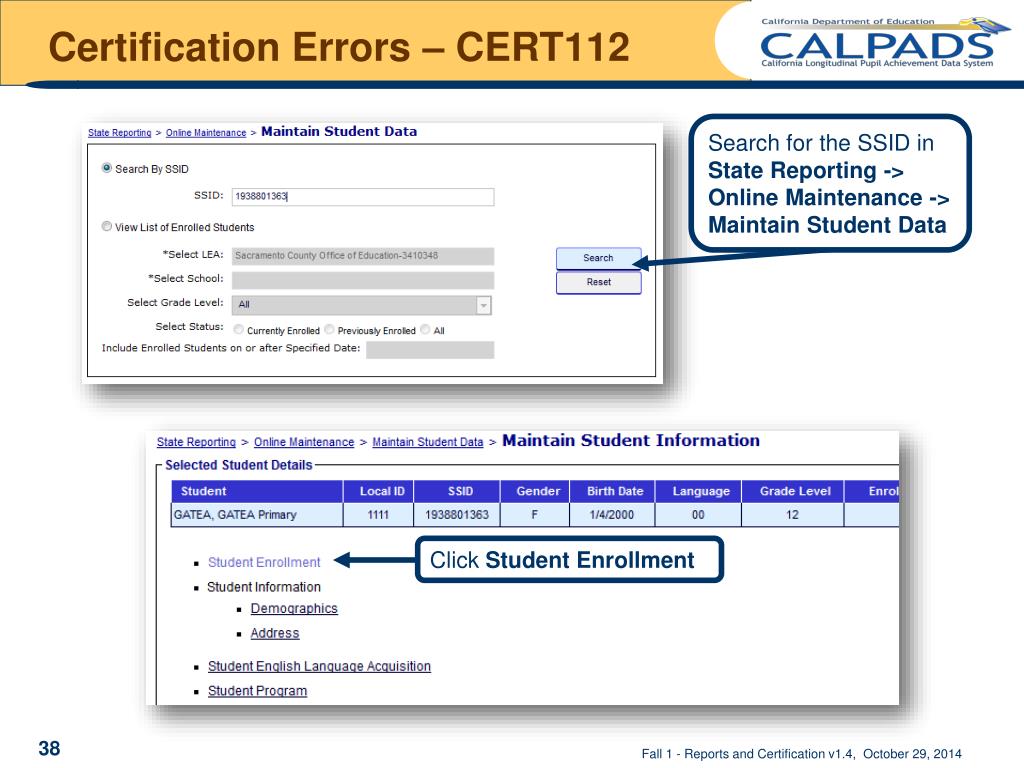This screenshot has height=768, width=1024.
Task: Click the Student Information list item
Action: click(x=264, y=587)
